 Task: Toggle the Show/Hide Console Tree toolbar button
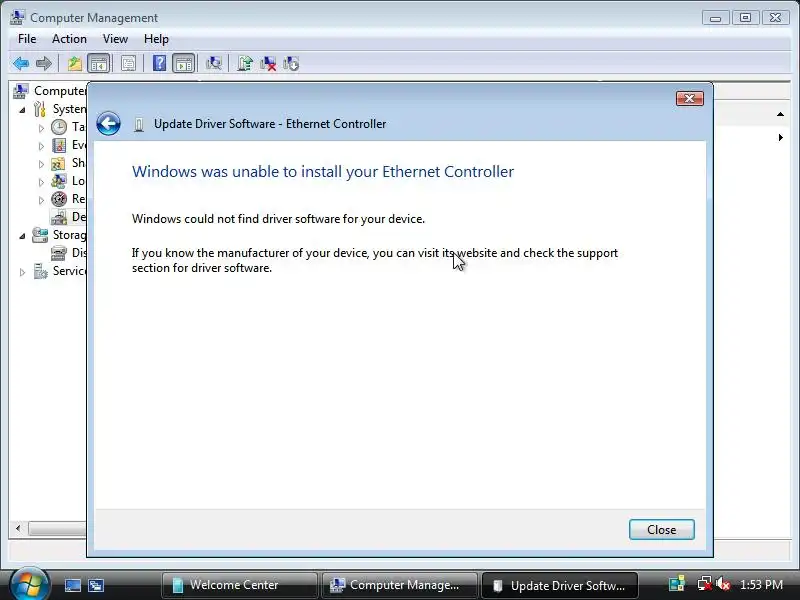98,64
